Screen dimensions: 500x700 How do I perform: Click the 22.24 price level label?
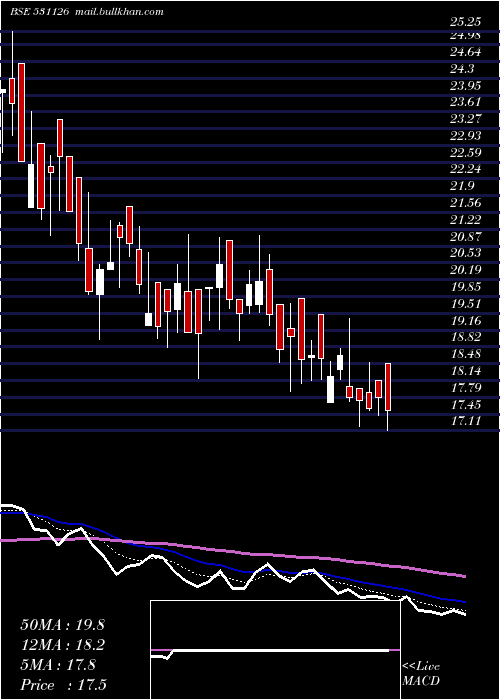(467, 169)
